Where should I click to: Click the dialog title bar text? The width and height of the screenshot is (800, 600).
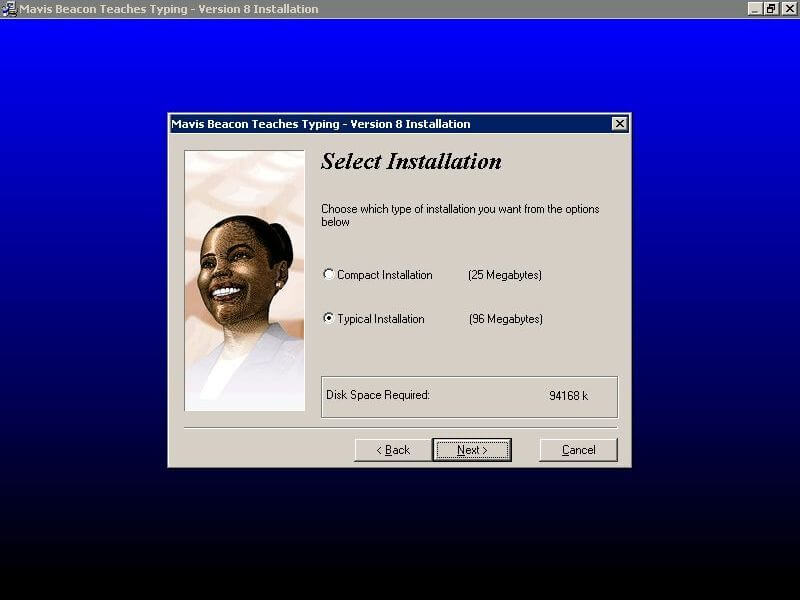(x=321, y=124)
